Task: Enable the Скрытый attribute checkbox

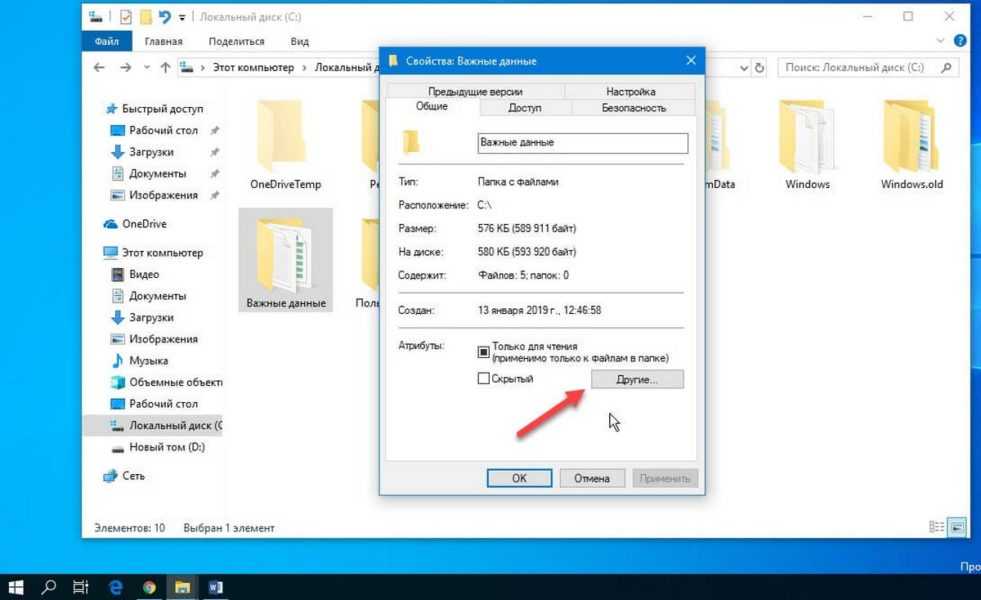Action: [x=484, y=379]
